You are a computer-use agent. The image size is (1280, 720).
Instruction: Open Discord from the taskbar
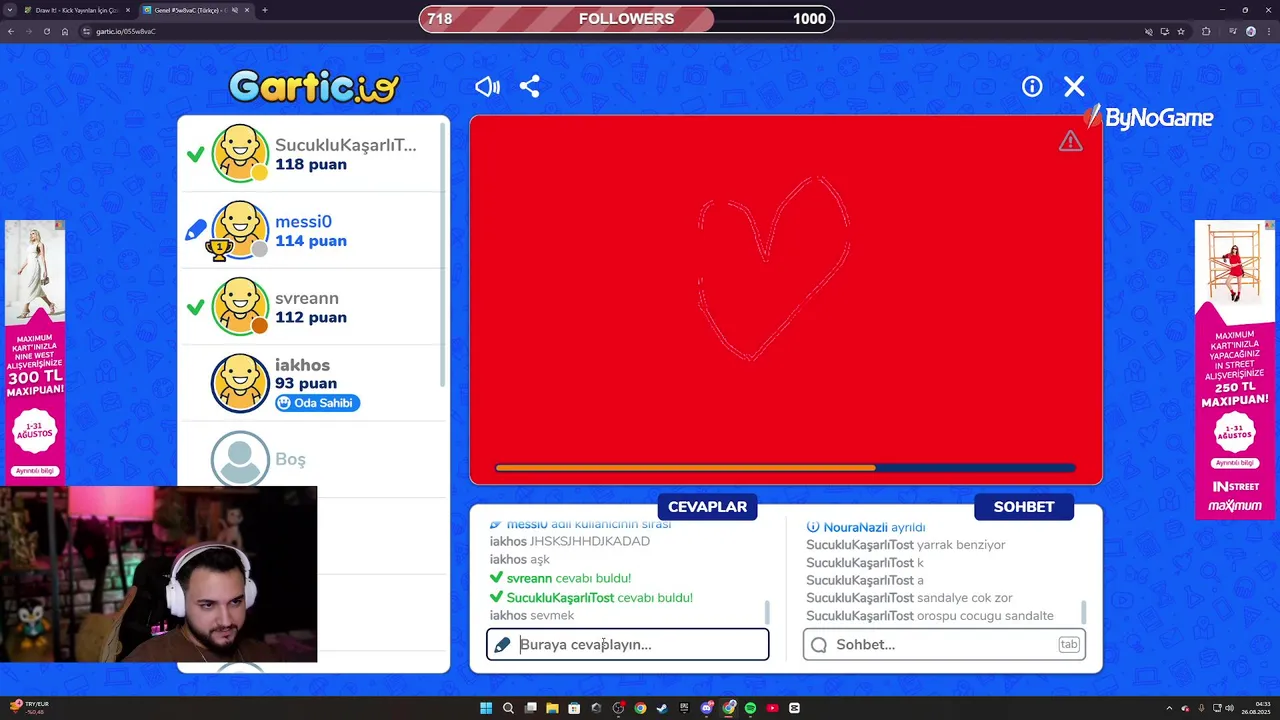coord(706,708)
